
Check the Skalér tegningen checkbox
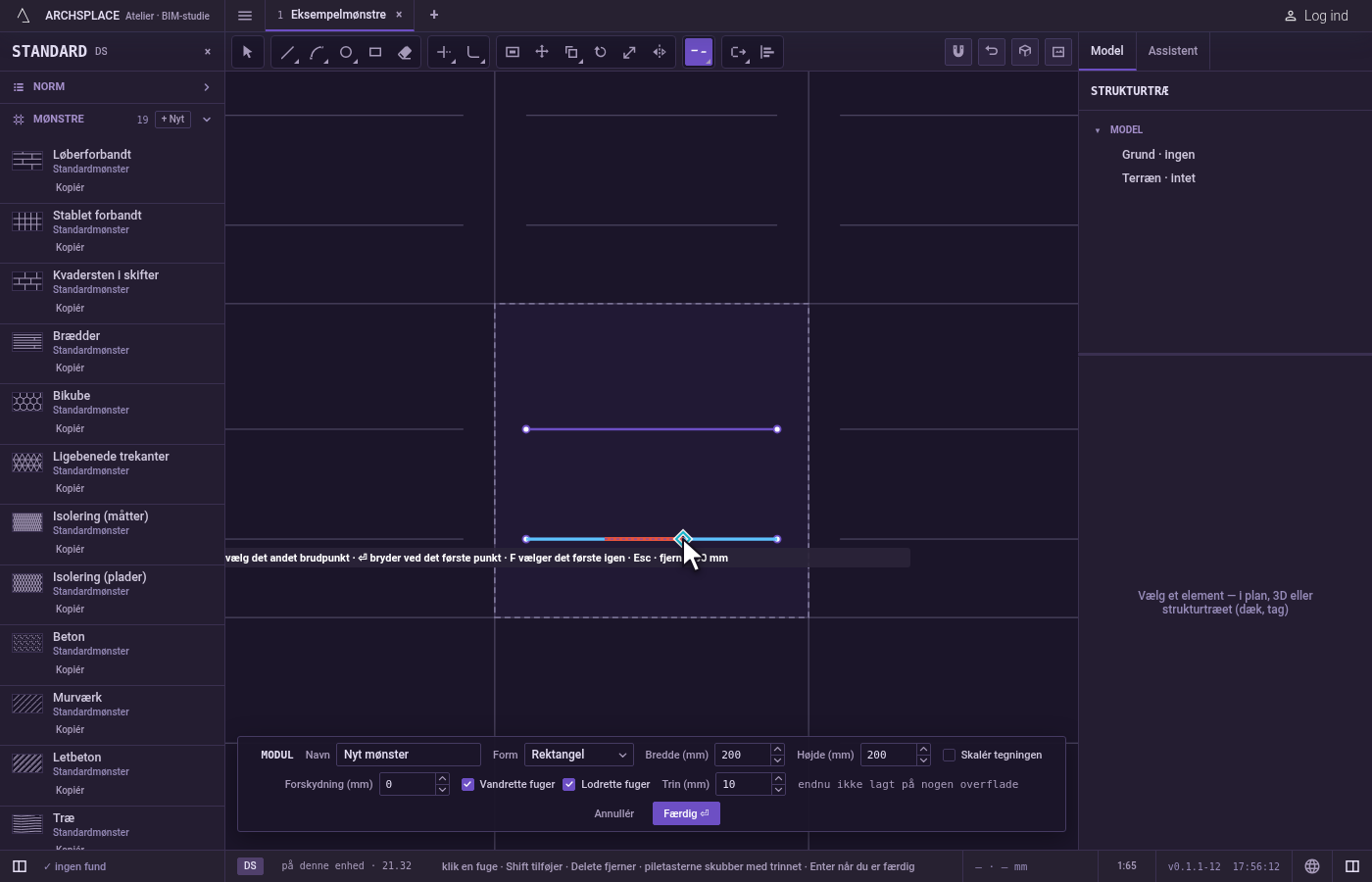click(x=949, y=755)
